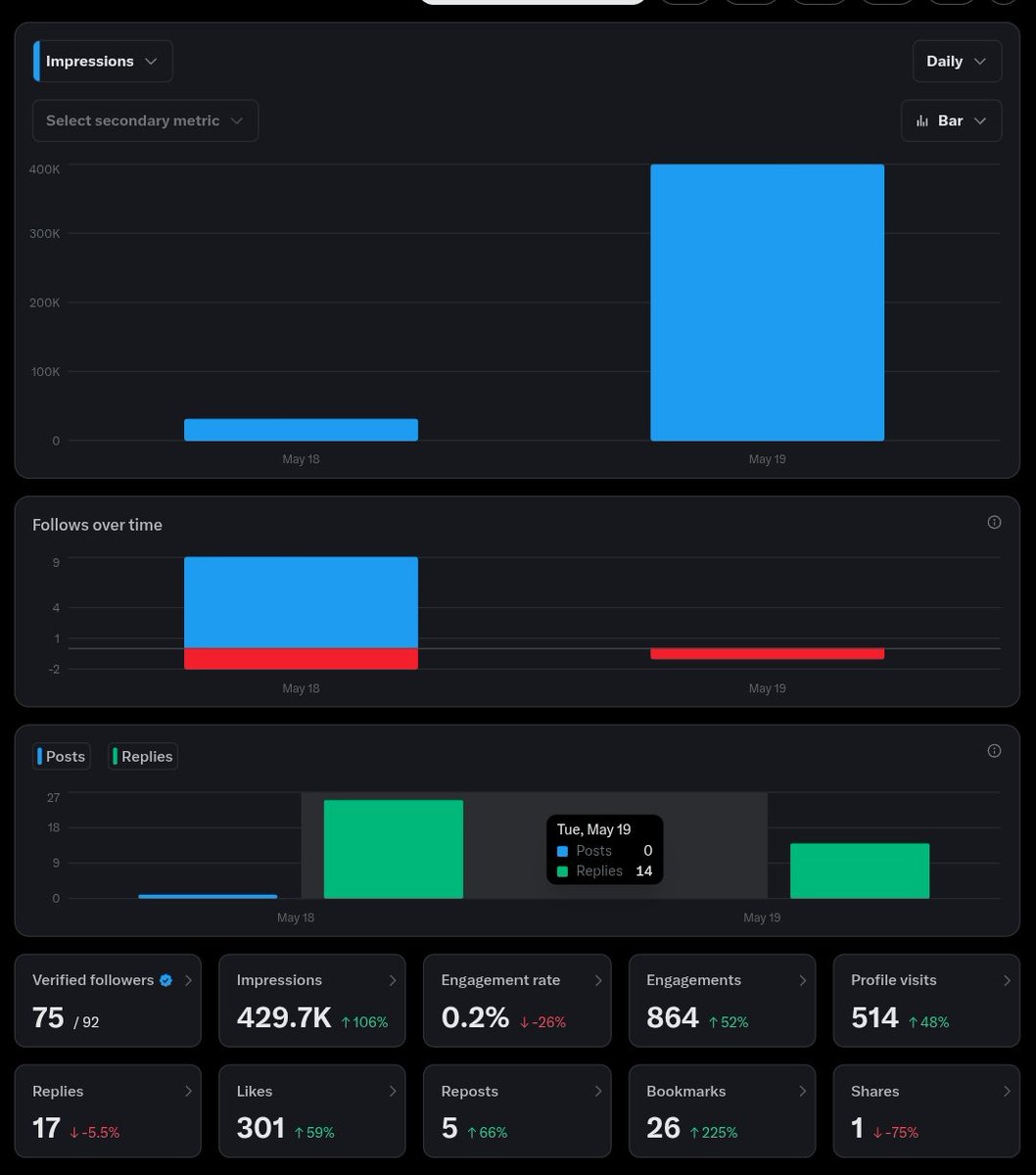This screenshot has height=1175, width=1036.
Task: Click the May 18 green replies bar
Action: tap(393, 849)
